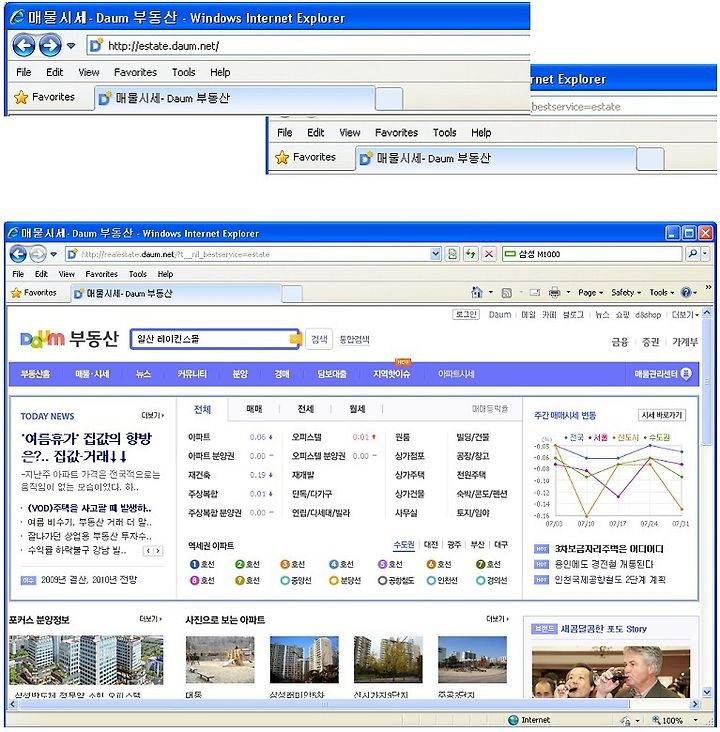
Task: Open 용인에도 경전철 개통된다 headline
Action: 604,564
